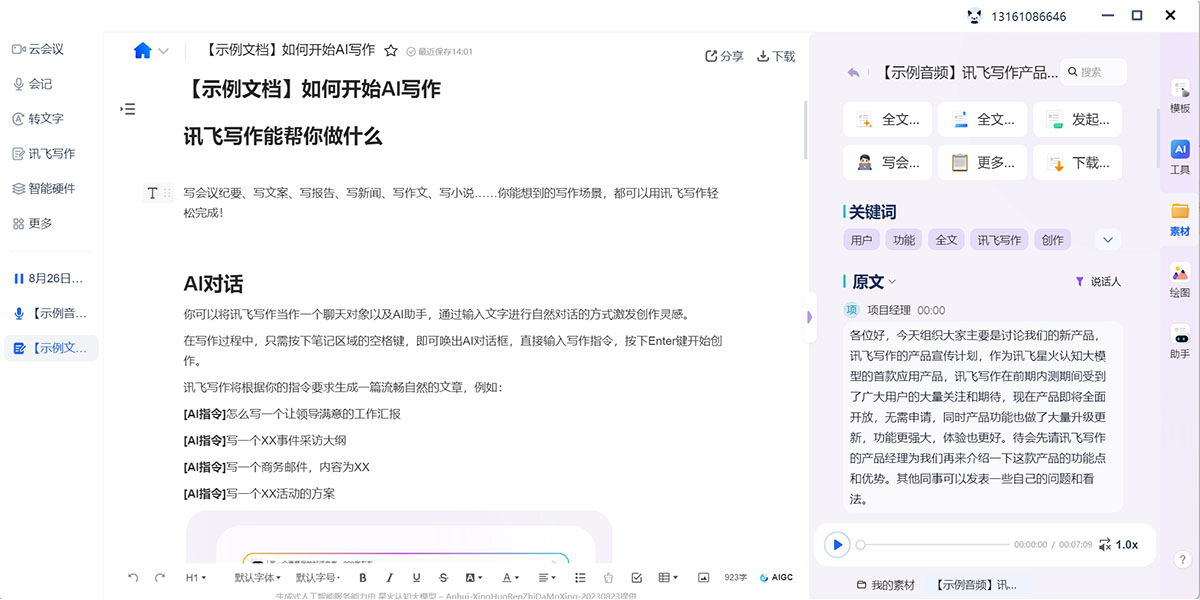Star the document as favorite

pos(391,51)
